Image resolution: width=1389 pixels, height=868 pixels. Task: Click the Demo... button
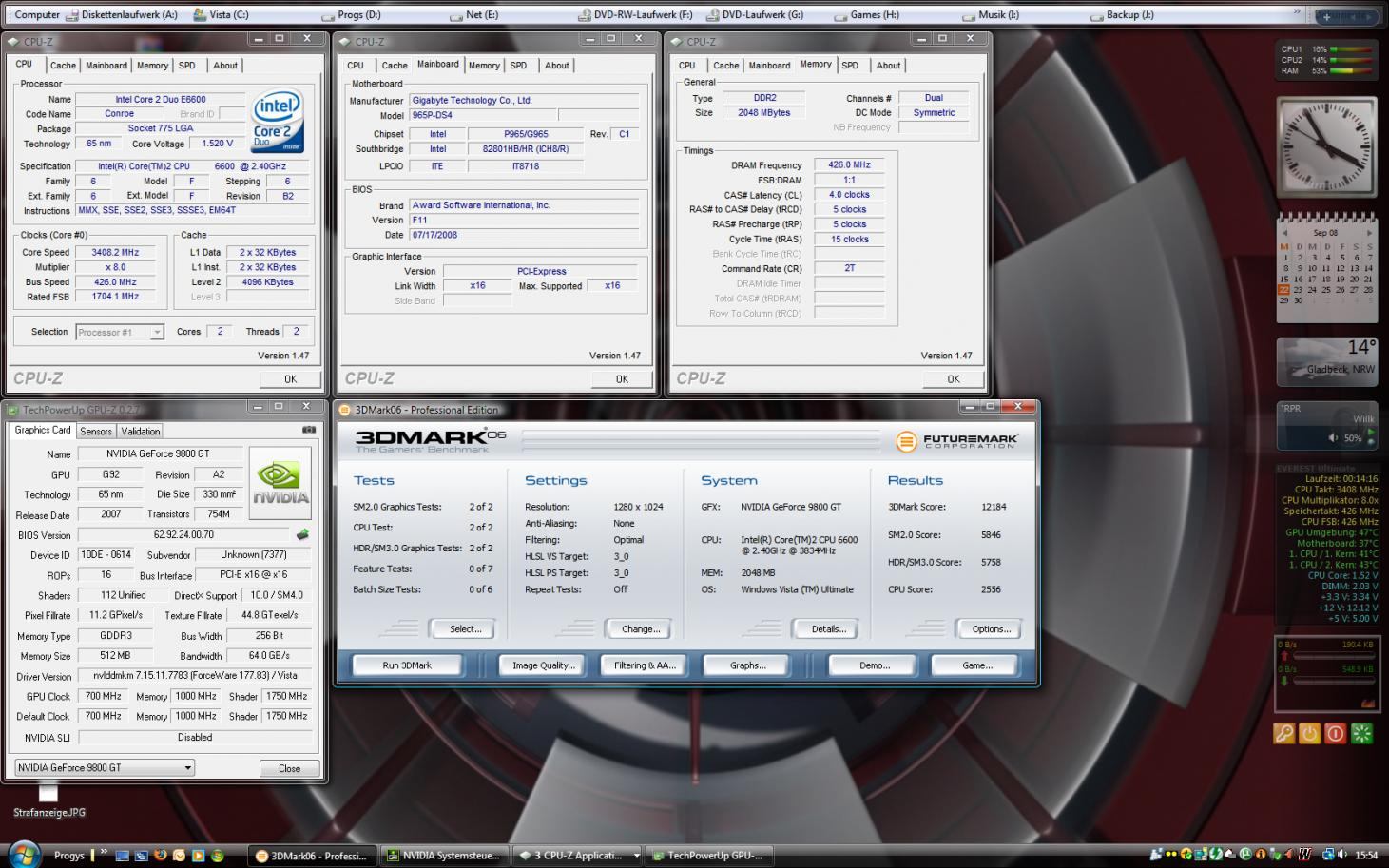point(875,665)
